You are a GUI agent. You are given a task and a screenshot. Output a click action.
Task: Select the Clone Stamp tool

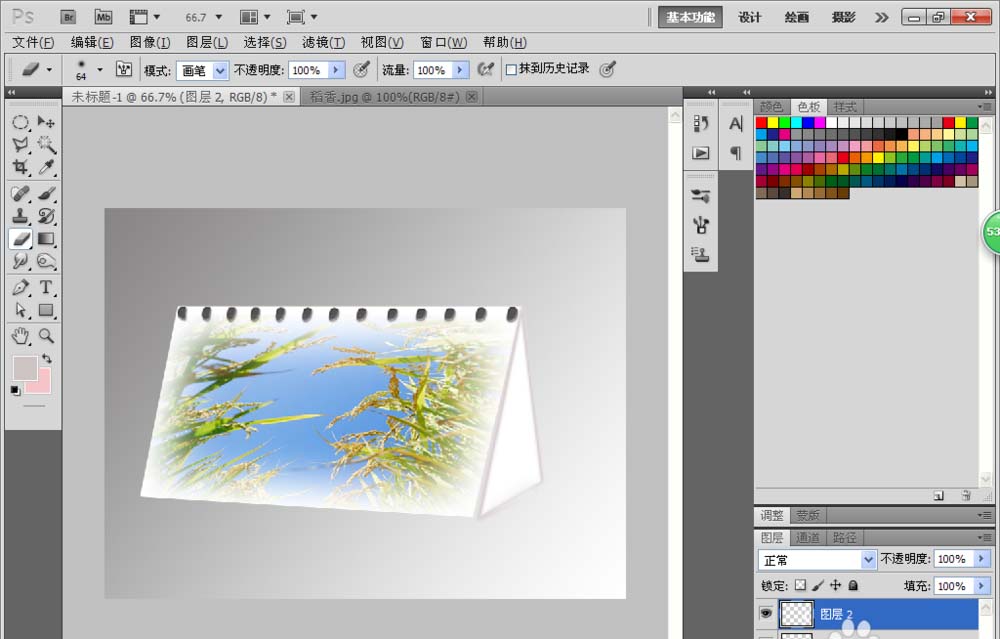click(x=20, y=216)
